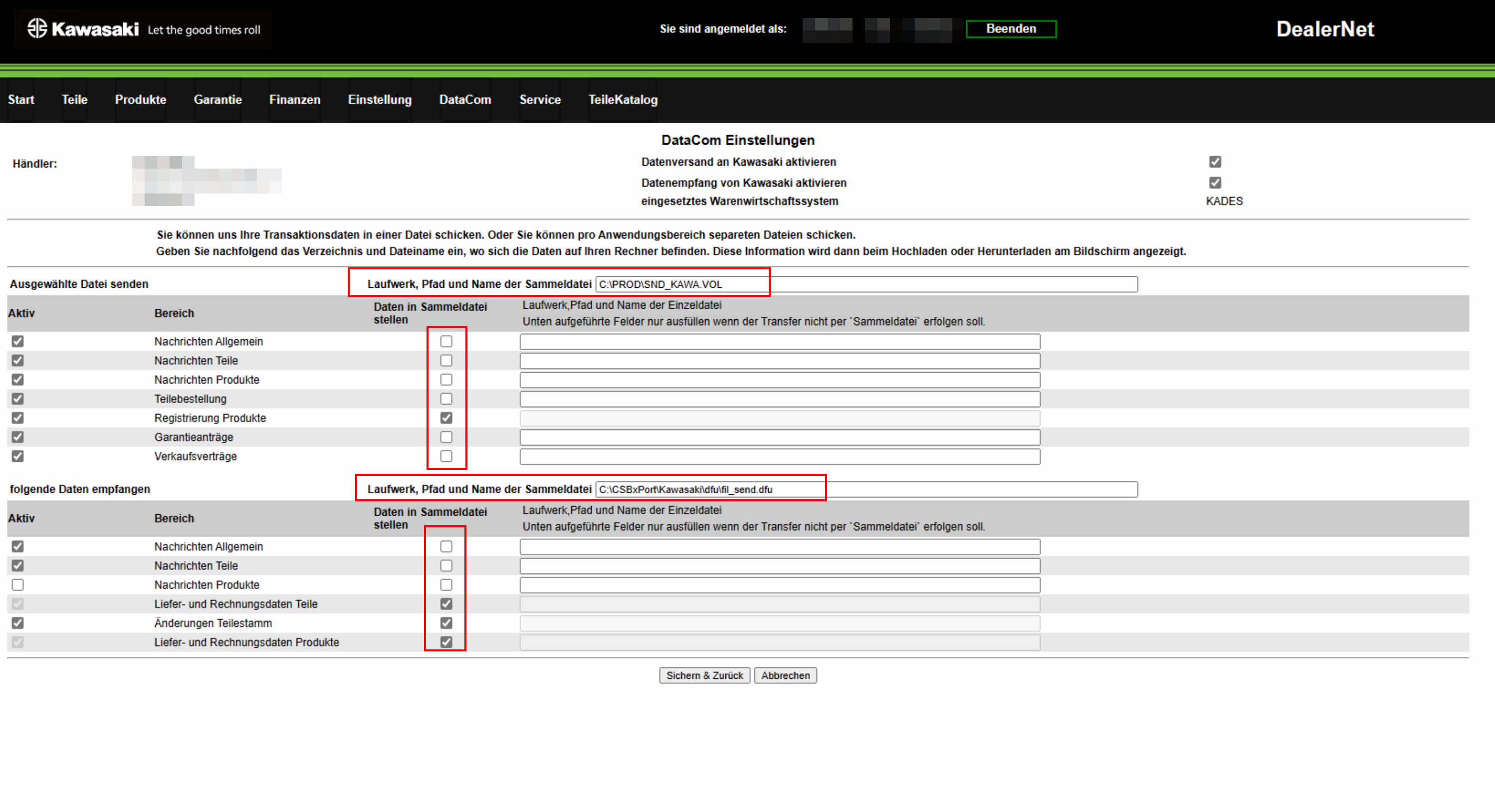The image size is (1495, 812).
Task: Open the Start menu item
Action: pos(21,100)
